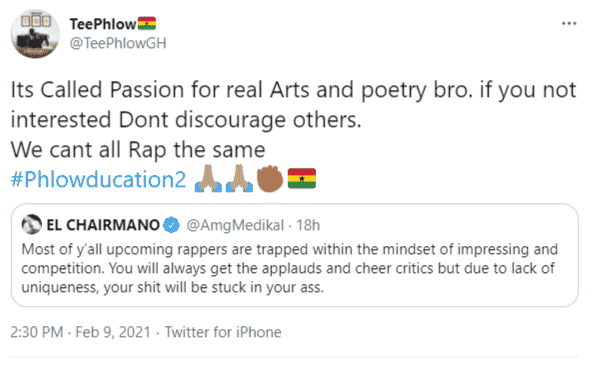Open the three-dot more options menu
This screenshot has height=373, width=592.
coord(569,23)
